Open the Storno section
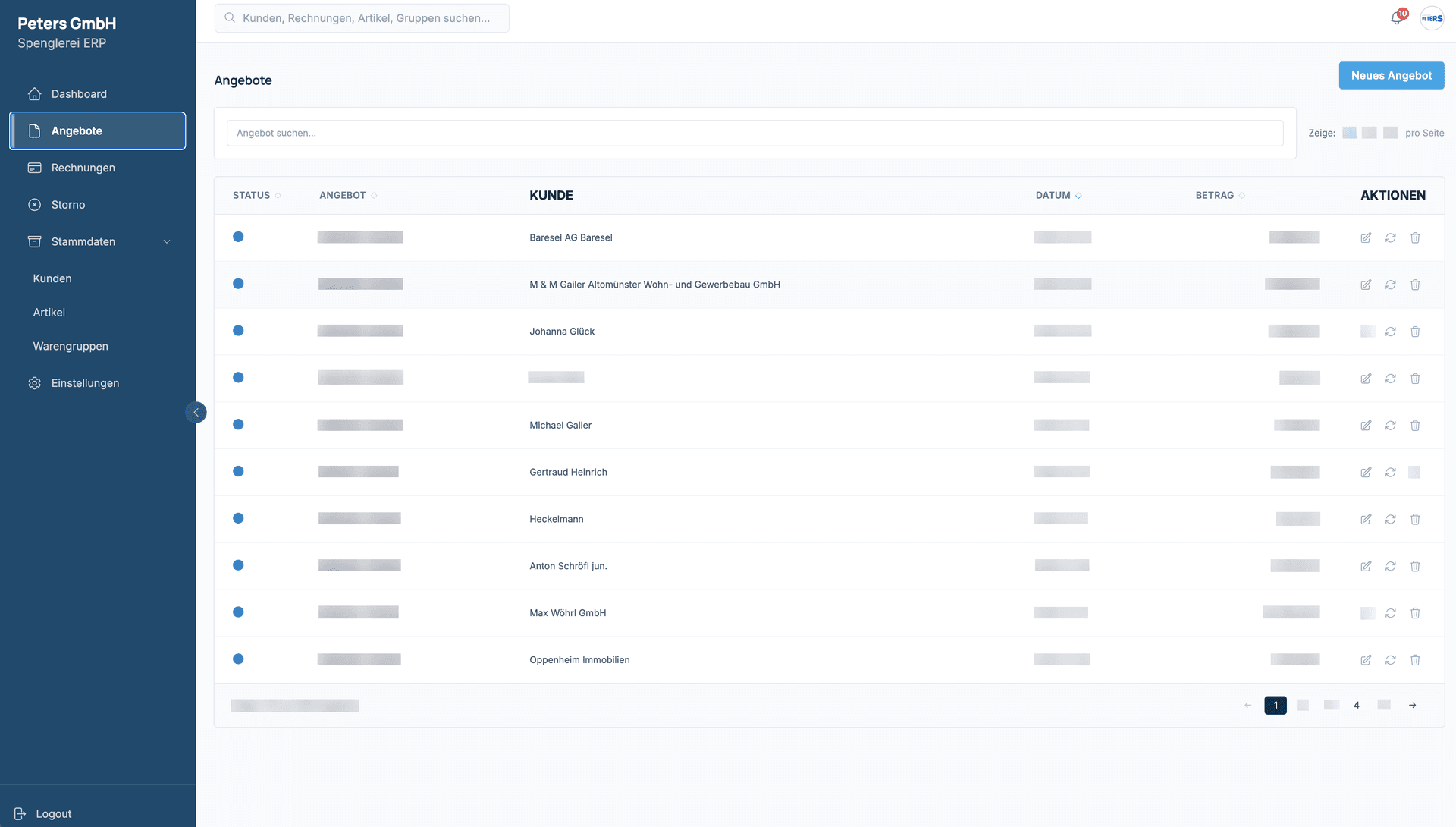This screenshot has width=1456, height=827. point(97,205)
